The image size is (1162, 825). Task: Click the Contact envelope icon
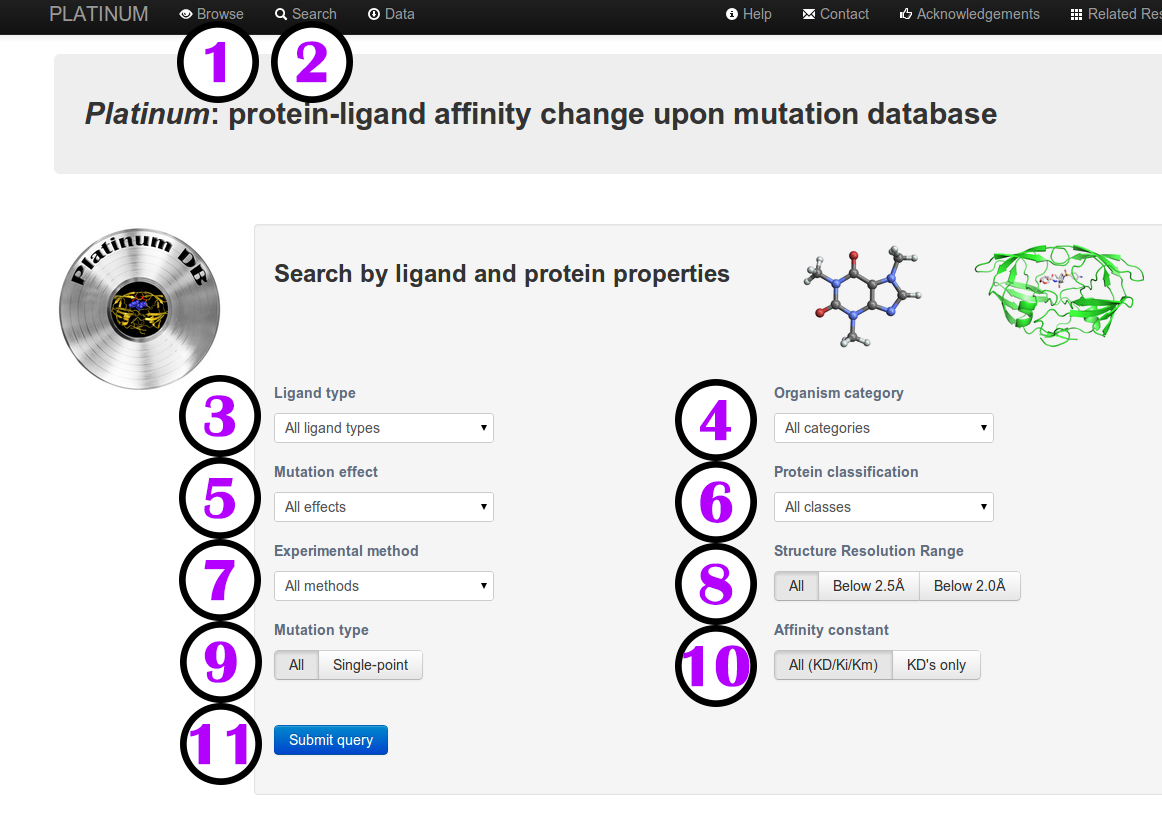pyautogui.click(x=809, y=15)
